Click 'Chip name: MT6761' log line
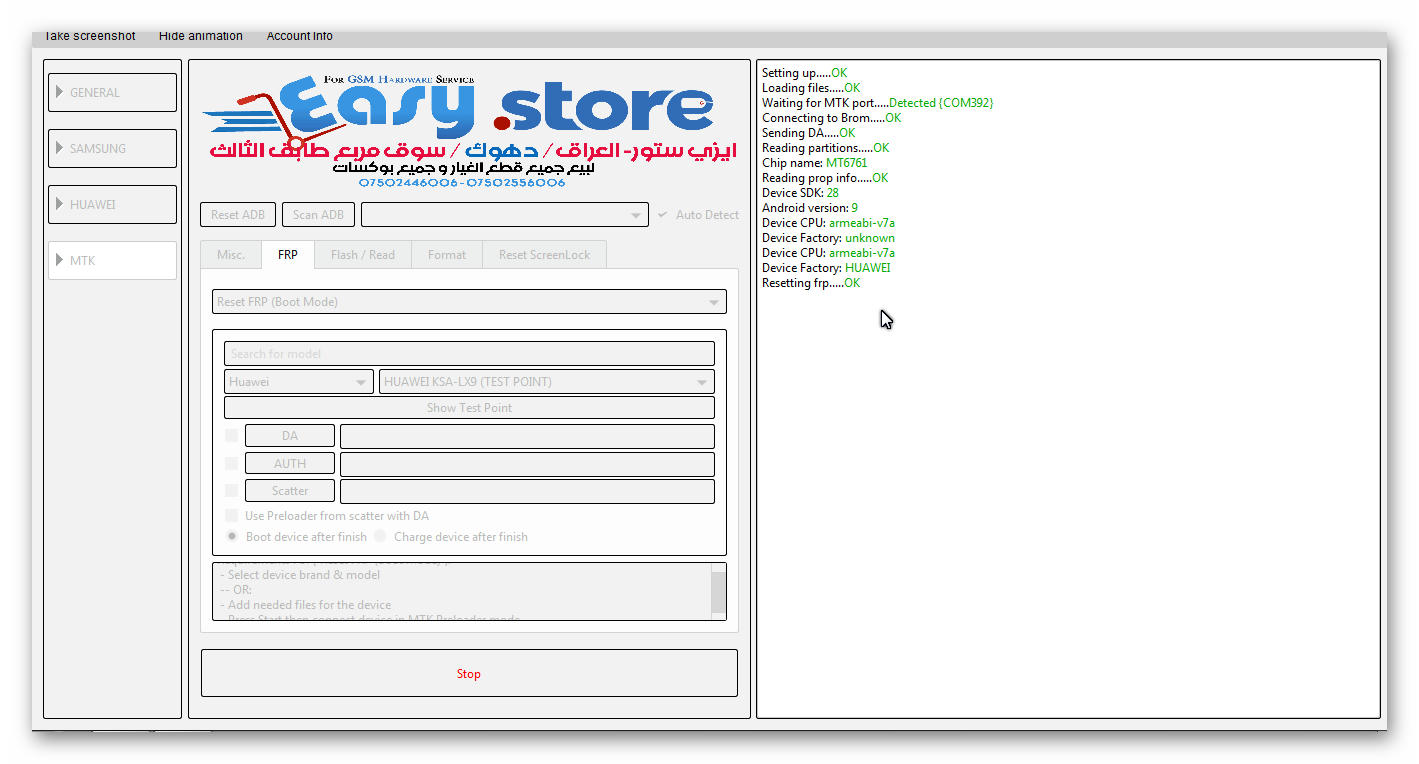The width and height of the screenshot is (1419, 764). click(x=814, y=163)
